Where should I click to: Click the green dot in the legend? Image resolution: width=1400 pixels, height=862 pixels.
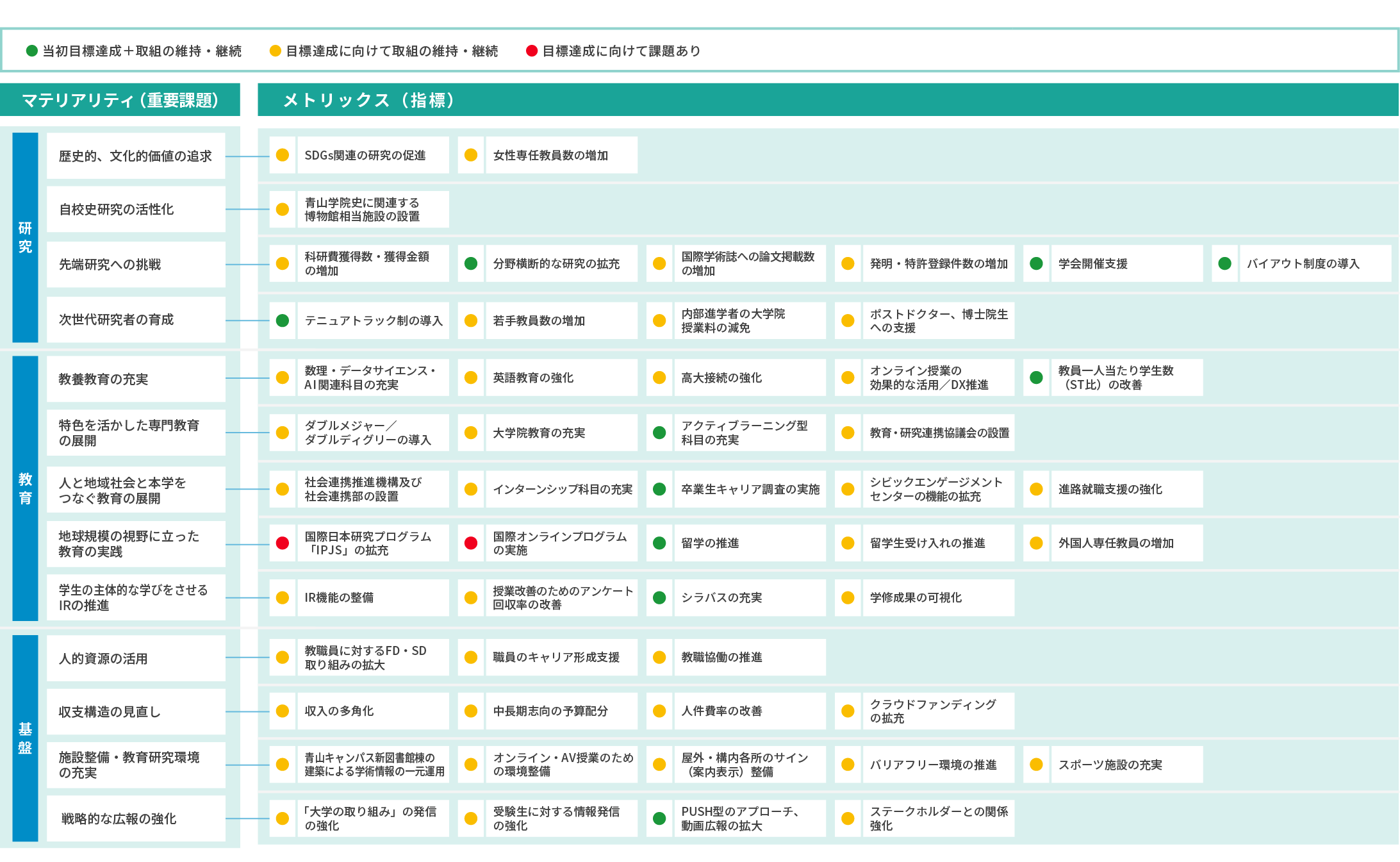pos(32,51)
